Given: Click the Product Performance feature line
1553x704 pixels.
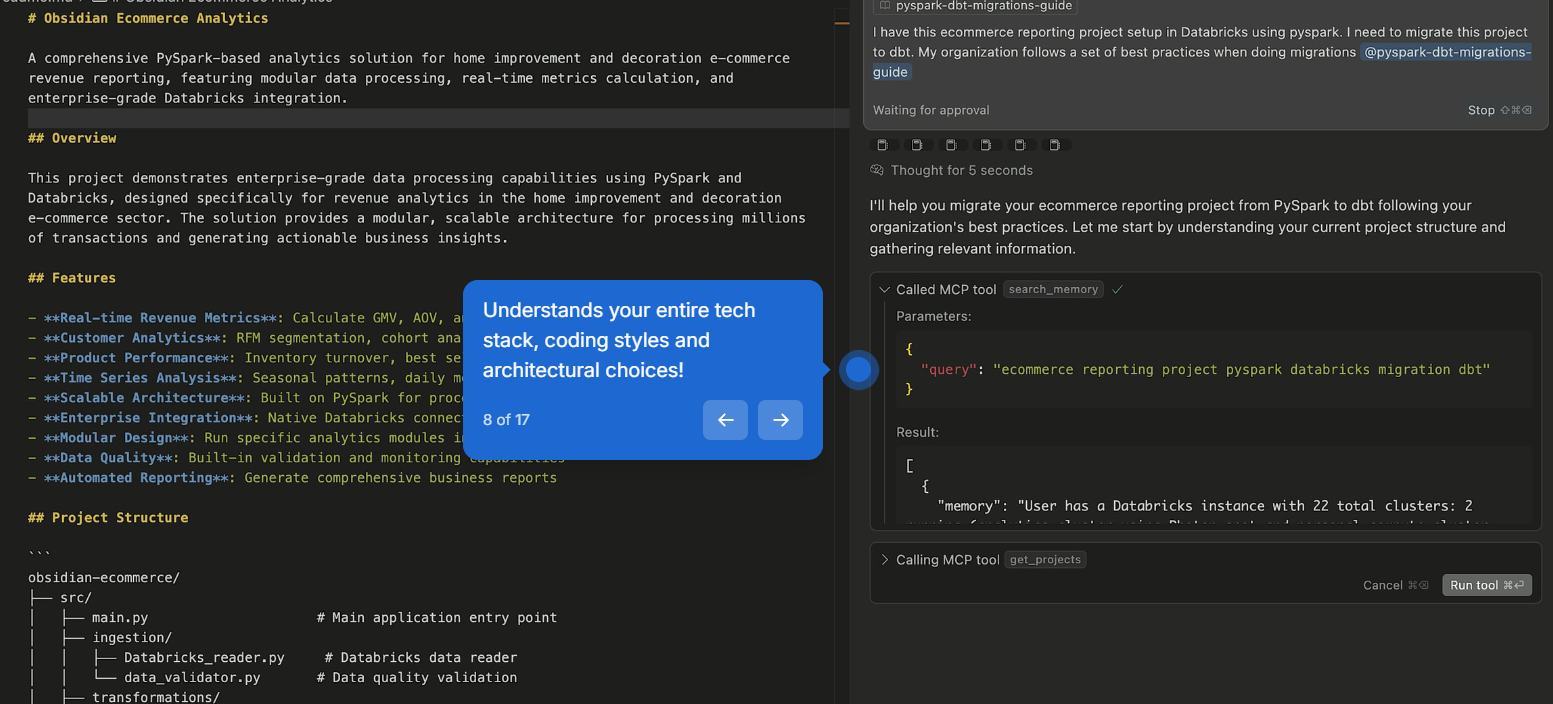Looking at the screenshot, I should click(245, 358).
